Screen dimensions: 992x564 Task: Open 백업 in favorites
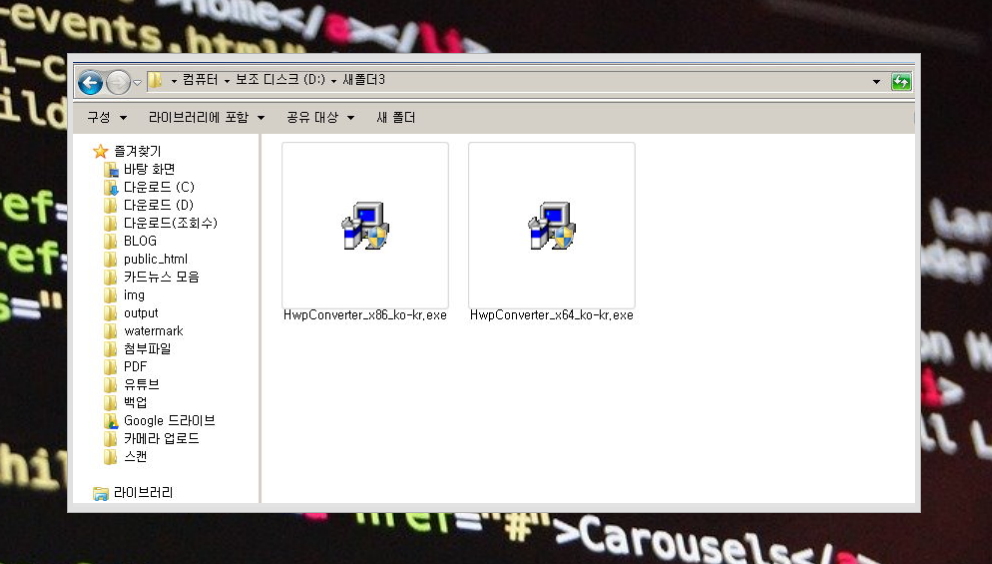(135, 402)
